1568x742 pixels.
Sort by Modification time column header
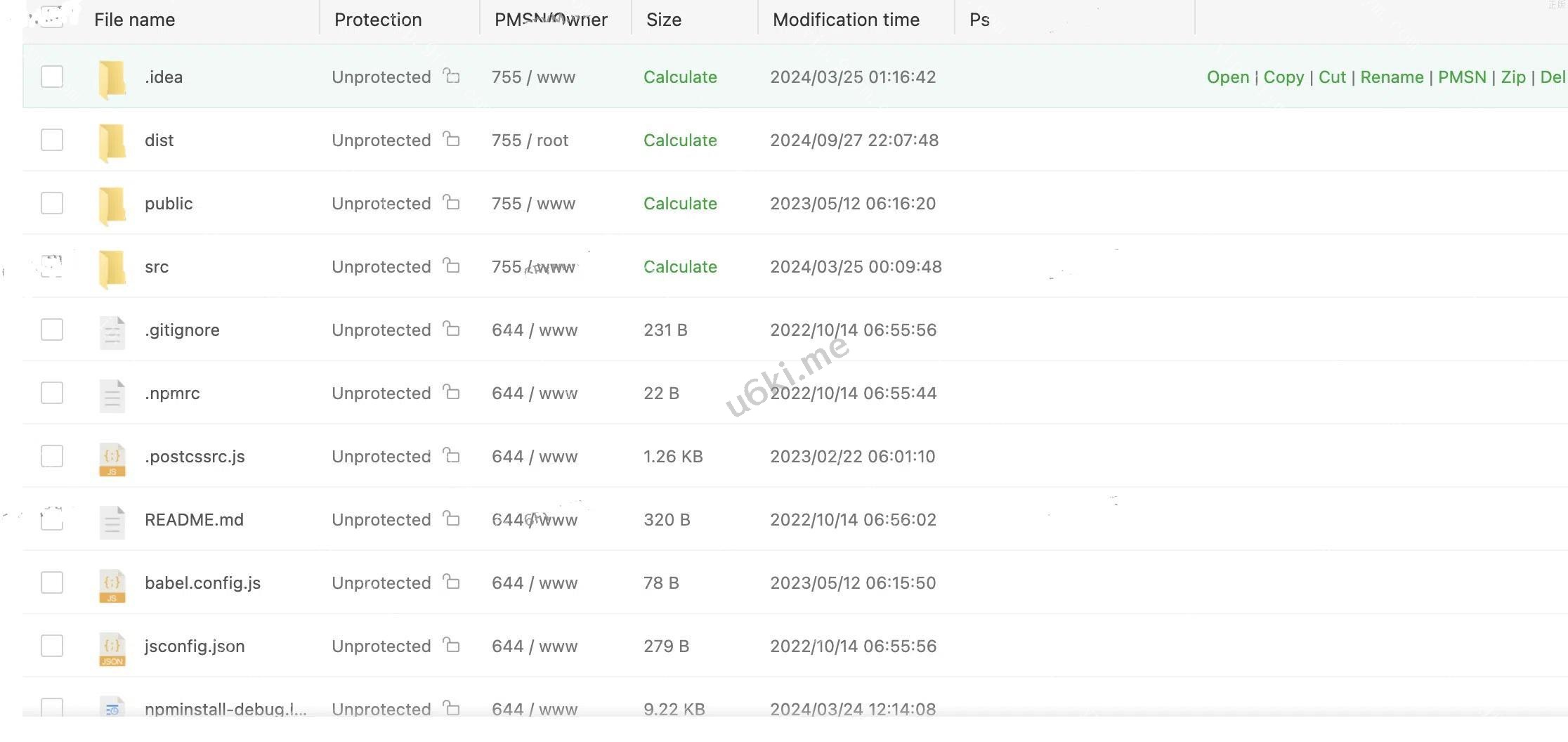click(846, 20)
